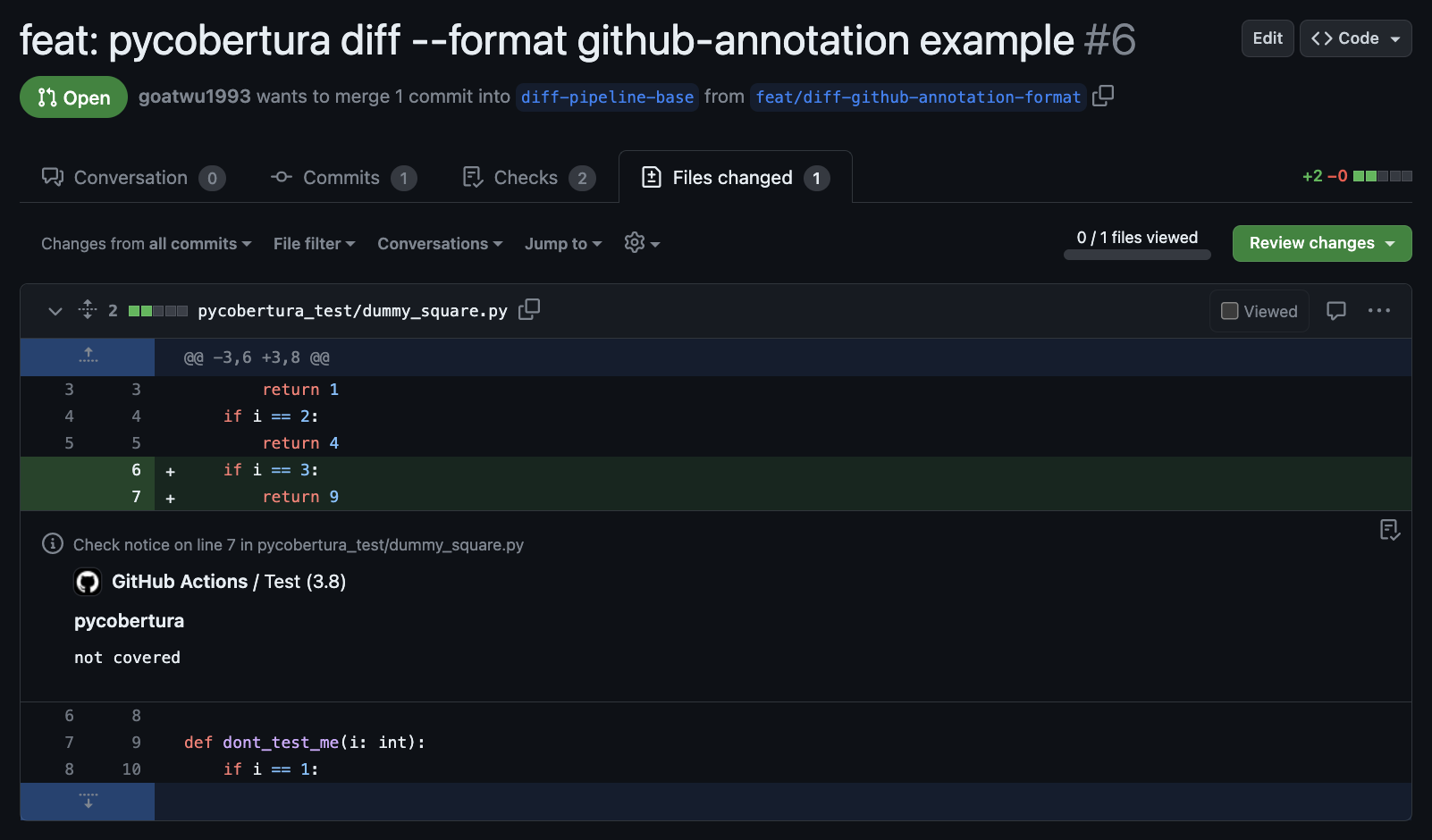The width and height of the screenshot is (1432, 840).
Task: Open check annotation details icon
Action: click(x=1389, y=530)
